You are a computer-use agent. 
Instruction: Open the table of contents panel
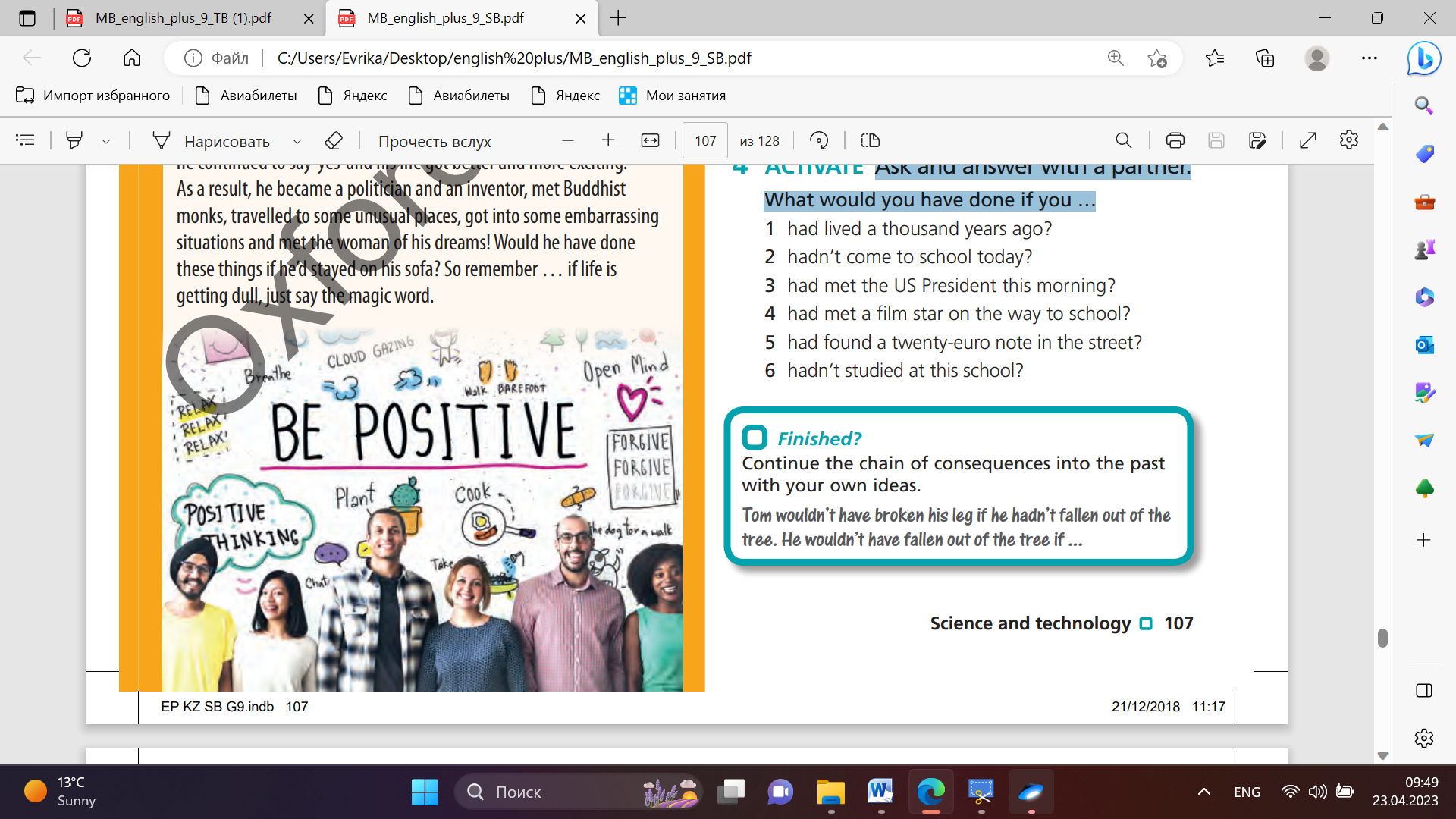25,140
